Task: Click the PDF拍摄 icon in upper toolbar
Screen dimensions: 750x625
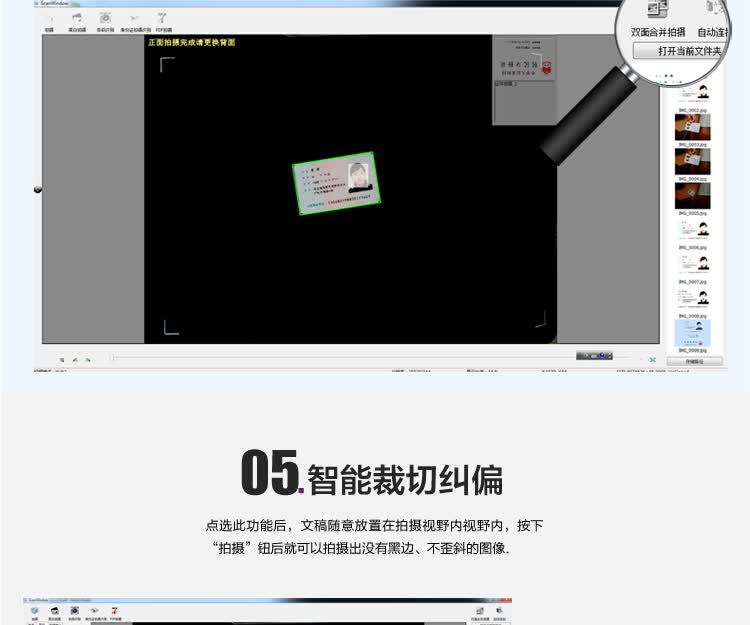Action: click(163, 19)
